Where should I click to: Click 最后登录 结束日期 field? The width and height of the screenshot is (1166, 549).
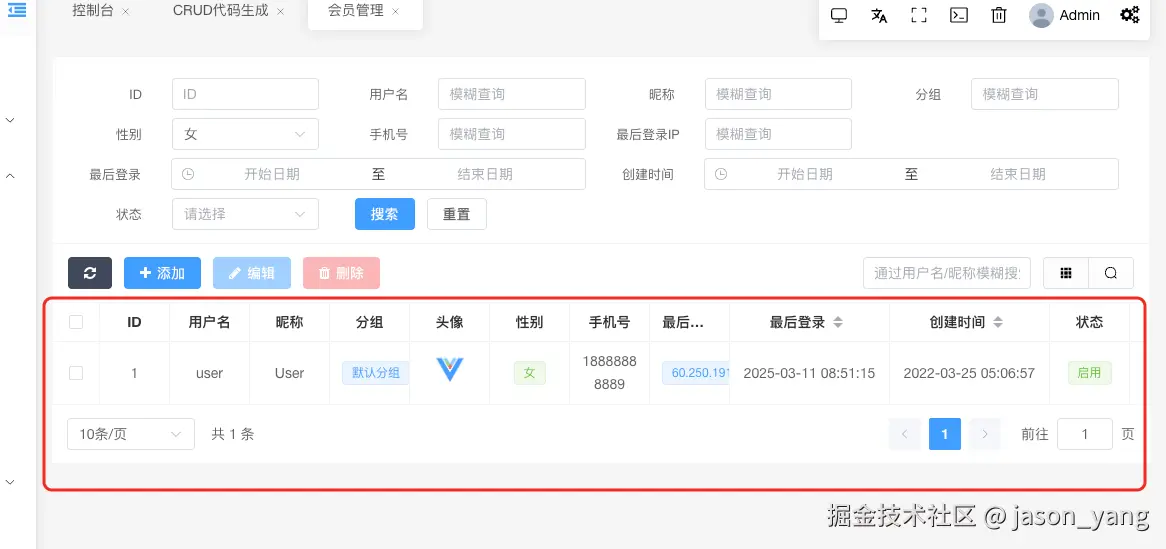pos(485,174)
